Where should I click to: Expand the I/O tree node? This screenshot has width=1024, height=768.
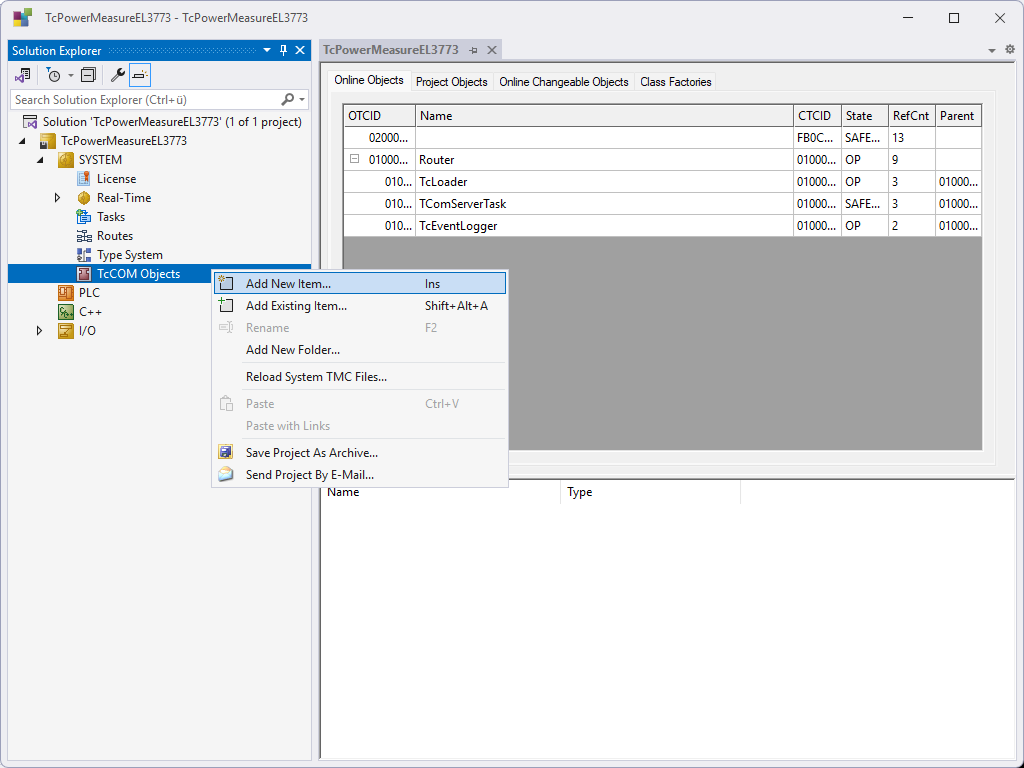39,330
